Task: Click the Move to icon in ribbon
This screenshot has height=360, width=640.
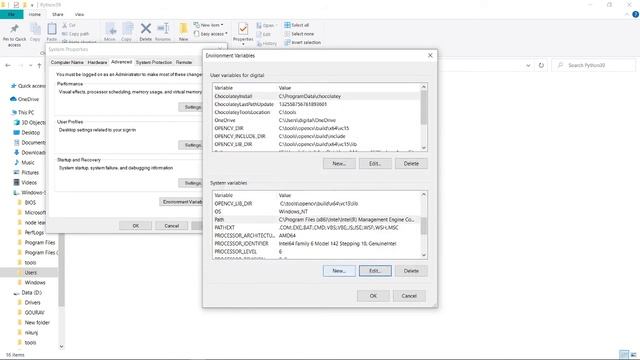Action: (110, 29)
